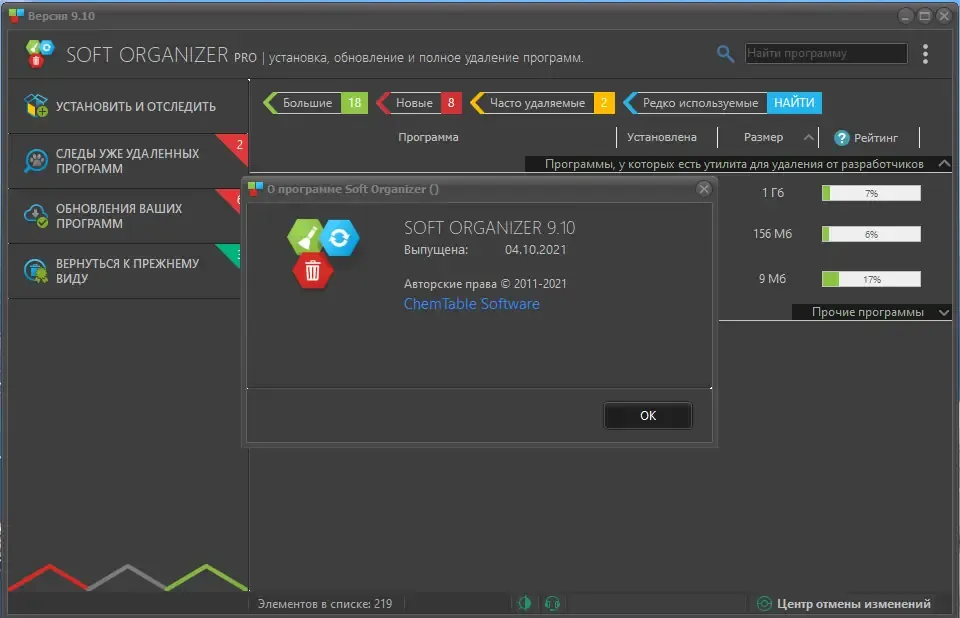The height and width of the screenshot is (618, 960).
Task: Toggle the Часто удаляемые filter tag
Action: (542, 103)
